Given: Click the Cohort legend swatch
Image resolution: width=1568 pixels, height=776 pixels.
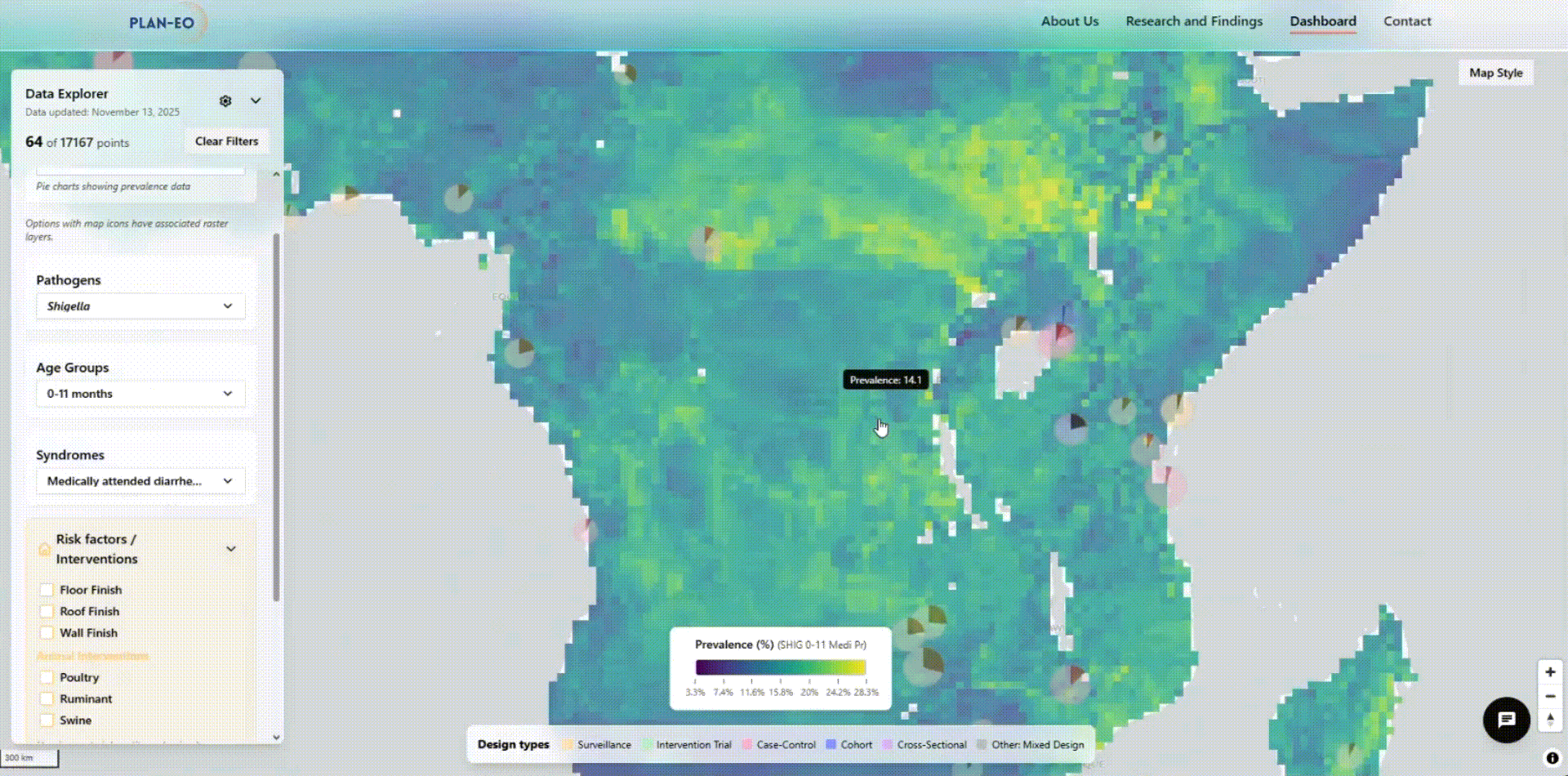Looking at the screenshot, I should [x=831, y=745].
